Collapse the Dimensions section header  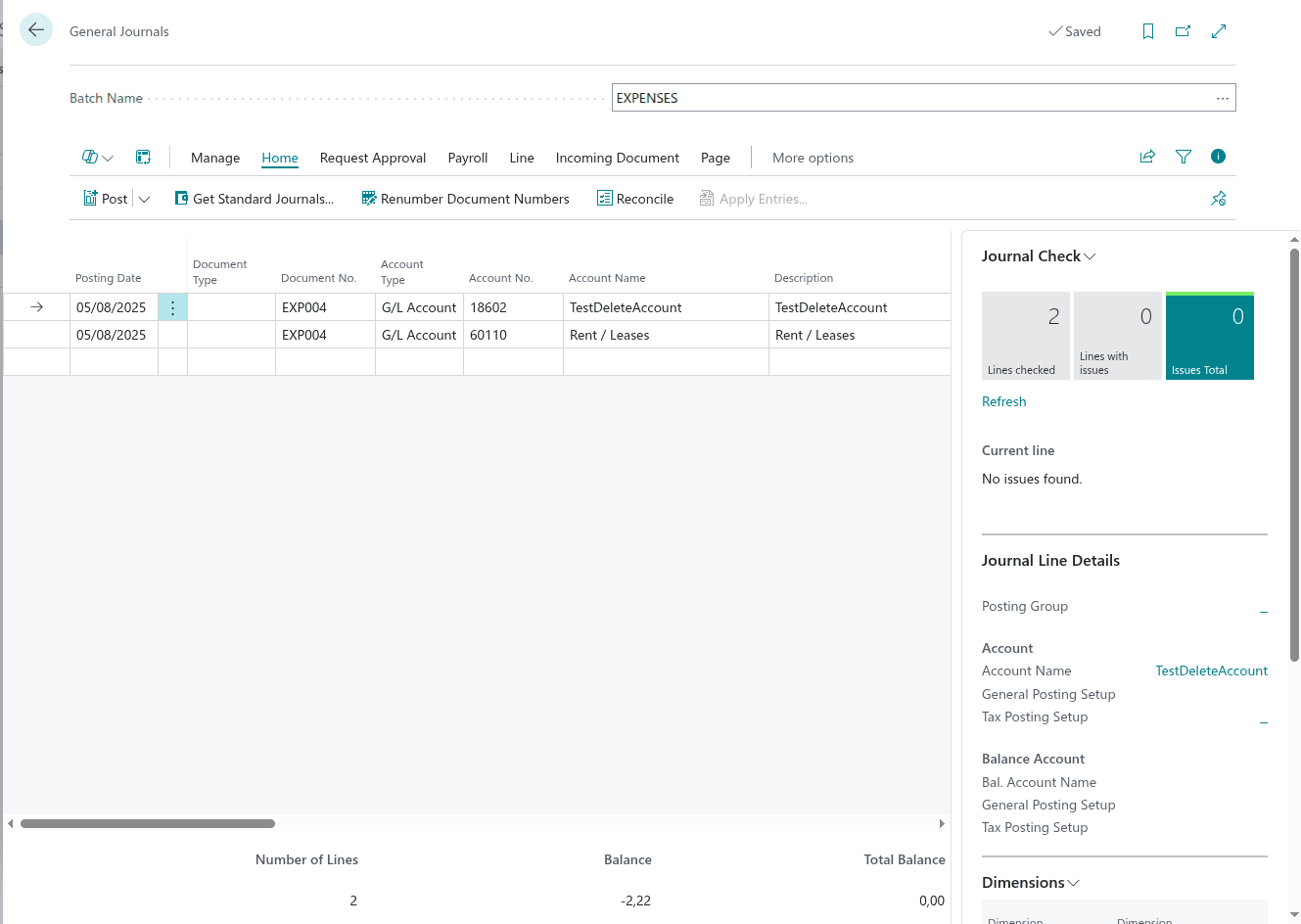click(x=1031, y=883)
